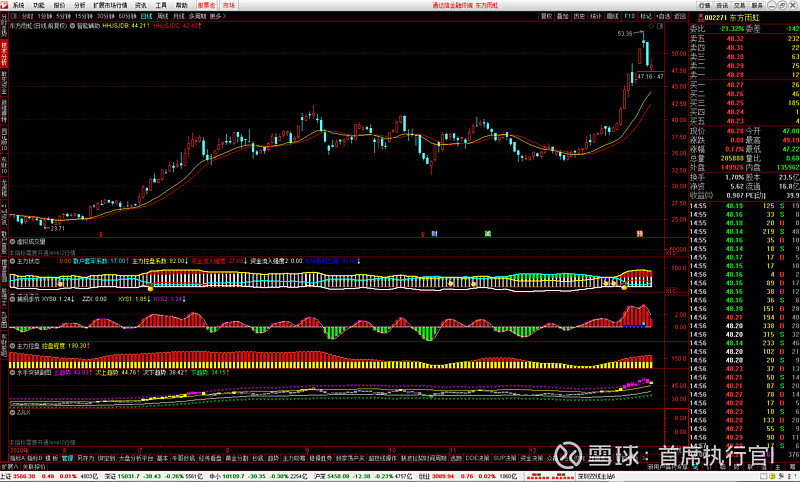Open the 工具 menu
This screenshot has width=800, height=482.
[x=161, y=5]
